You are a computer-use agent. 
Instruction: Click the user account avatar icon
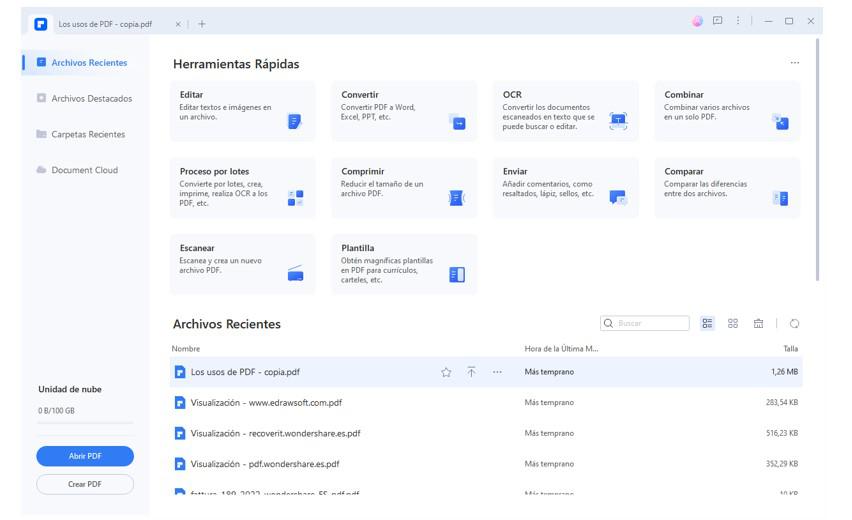[x=697, y=21]
